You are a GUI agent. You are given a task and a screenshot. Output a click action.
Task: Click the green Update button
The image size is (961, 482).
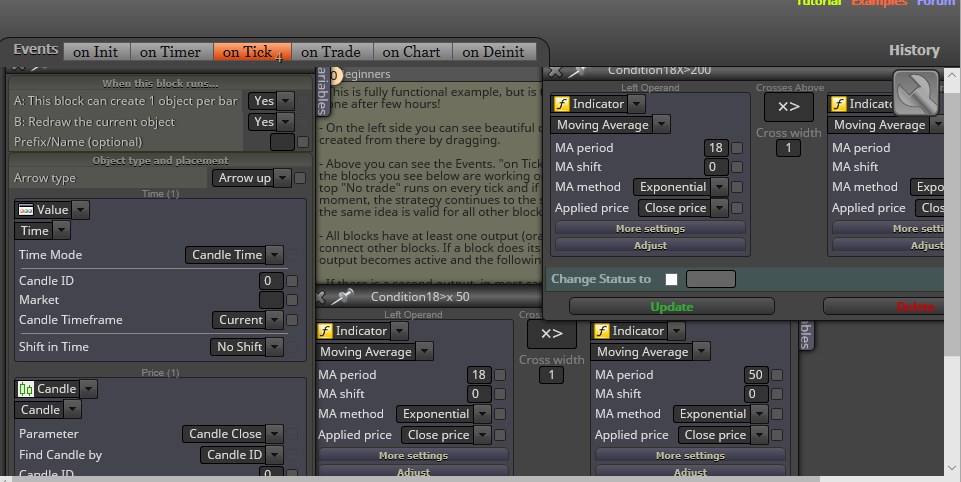click(x=672, y=307)
